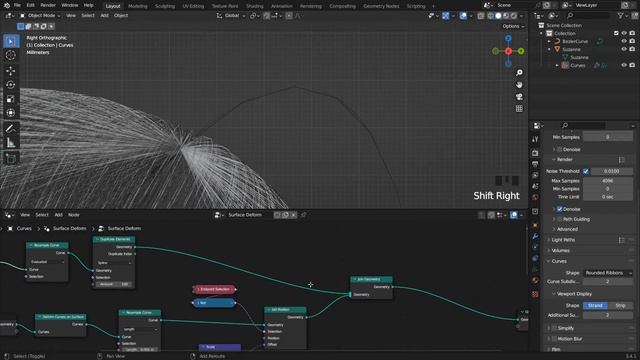Open the Modifiers wrench properties tab
This screenshot has height=360, width=640.
(535, 236)
